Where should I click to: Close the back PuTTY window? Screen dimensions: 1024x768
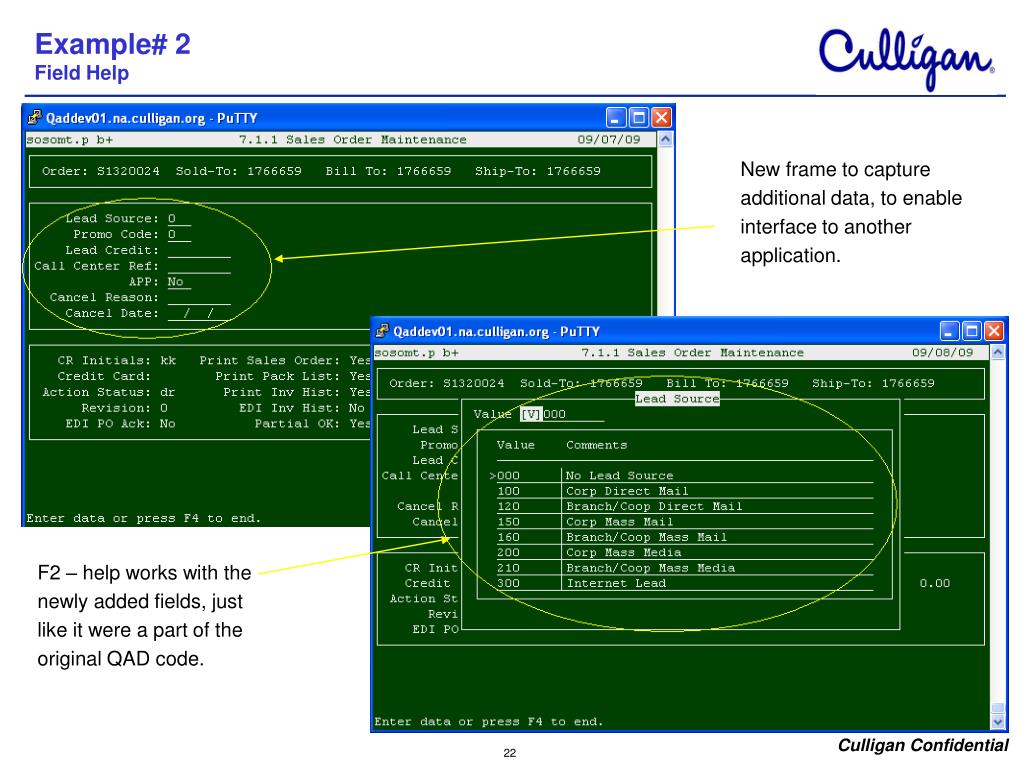[x=661, y=118]
